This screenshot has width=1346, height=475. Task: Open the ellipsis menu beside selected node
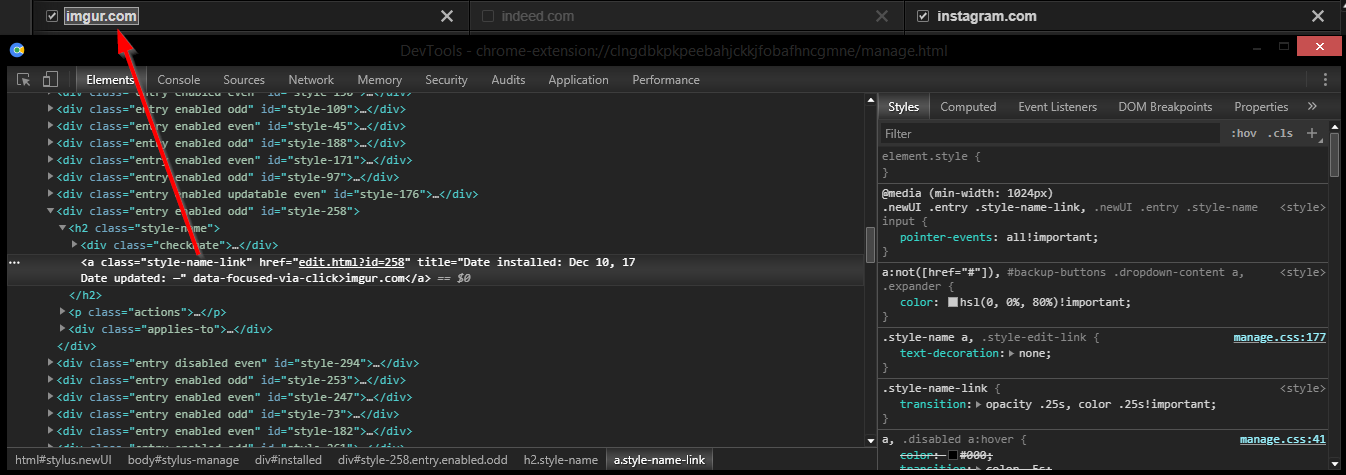(14, 261)
